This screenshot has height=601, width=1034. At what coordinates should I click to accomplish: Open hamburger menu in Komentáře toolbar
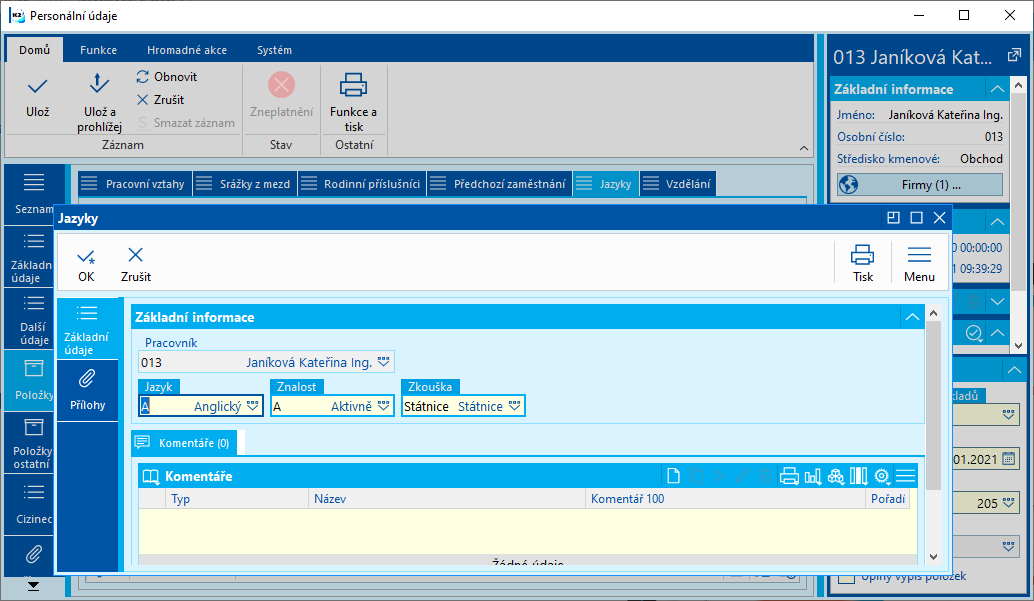pyautogui.click(x=905, y=476)
